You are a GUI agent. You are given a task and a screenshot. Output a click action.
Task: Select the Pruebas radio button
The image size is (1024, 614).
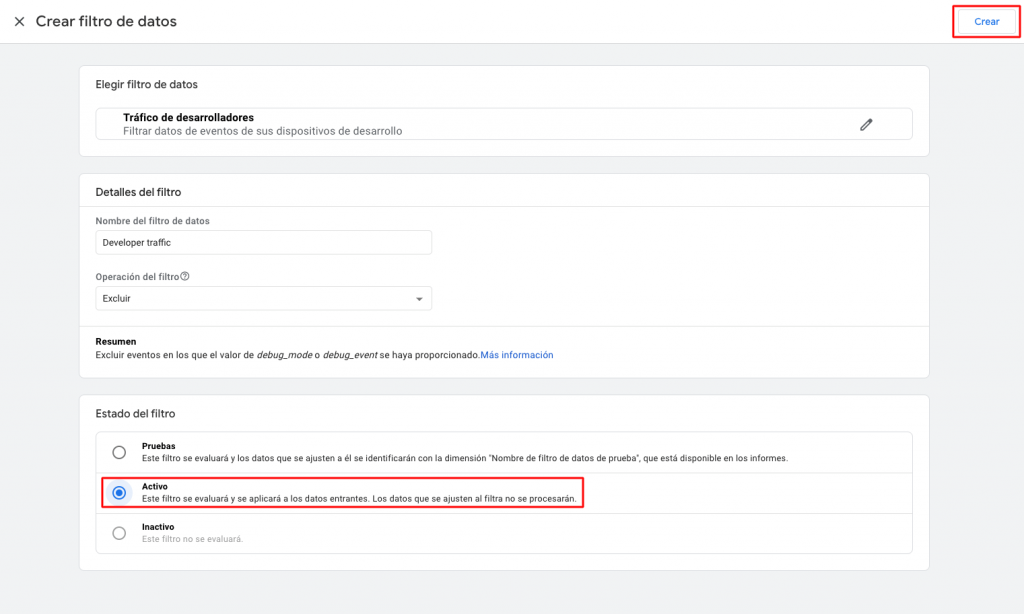click(119, 452)
